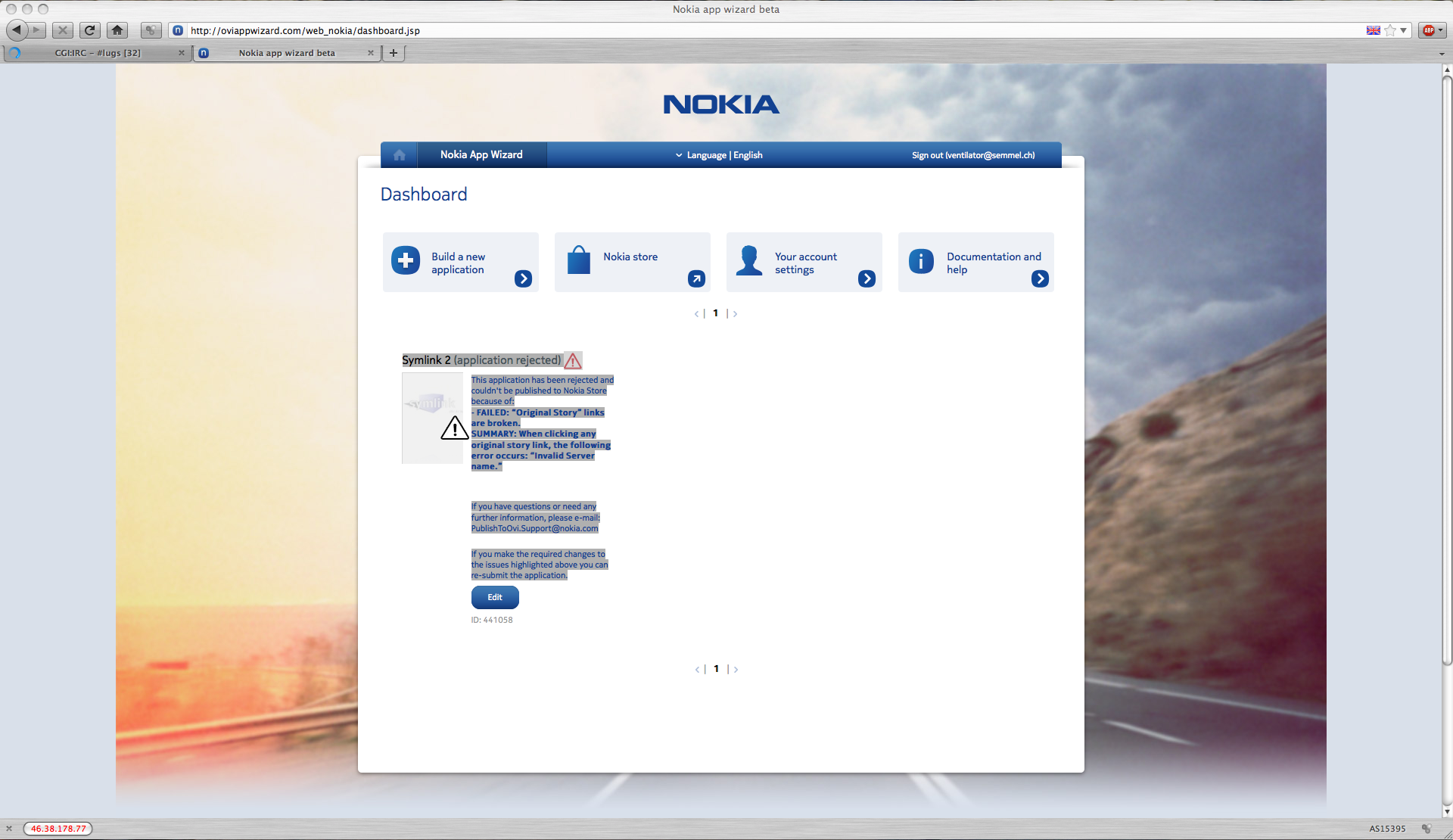Viewport: 1453px width, 840px height.
Task: Click the Edit button for Symlink 2
Action: [x=495, y=597]
